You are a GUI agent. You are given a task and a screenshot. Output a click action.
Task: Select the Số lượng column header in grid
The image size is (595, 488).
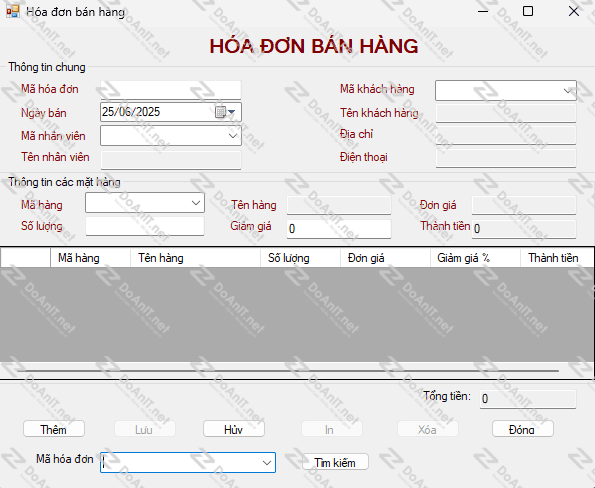coord(300,258)
